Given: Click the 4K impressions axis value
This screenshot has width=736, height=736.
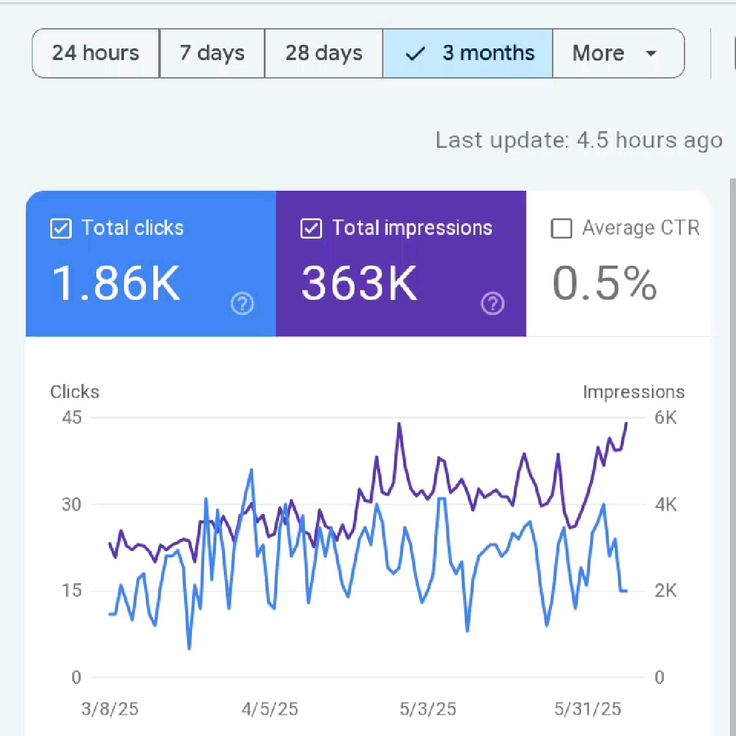Looking at the screenshot, I should coord(666,505).
